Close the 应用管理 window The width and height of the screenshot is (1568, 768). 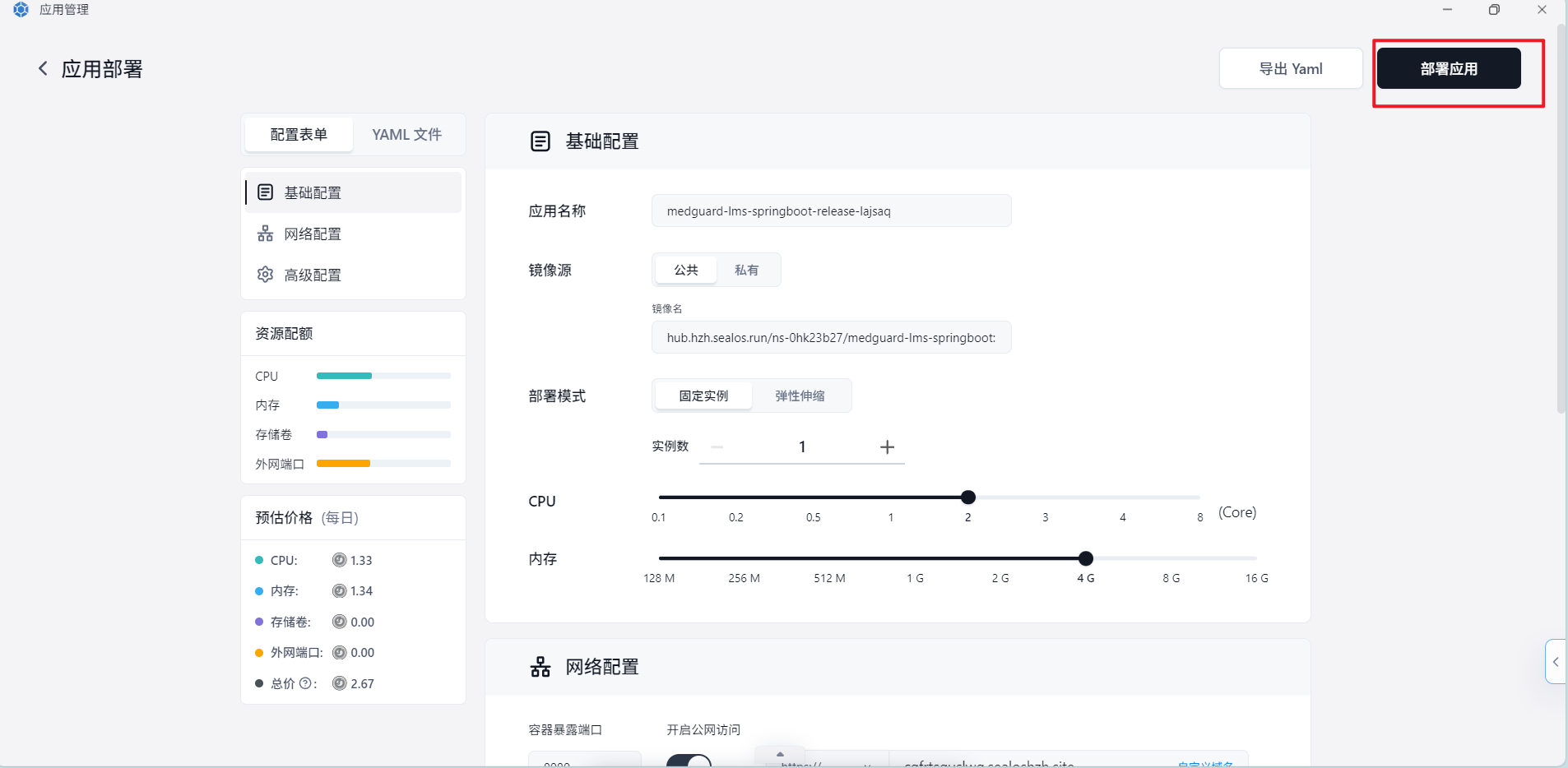click(1542, 10)
